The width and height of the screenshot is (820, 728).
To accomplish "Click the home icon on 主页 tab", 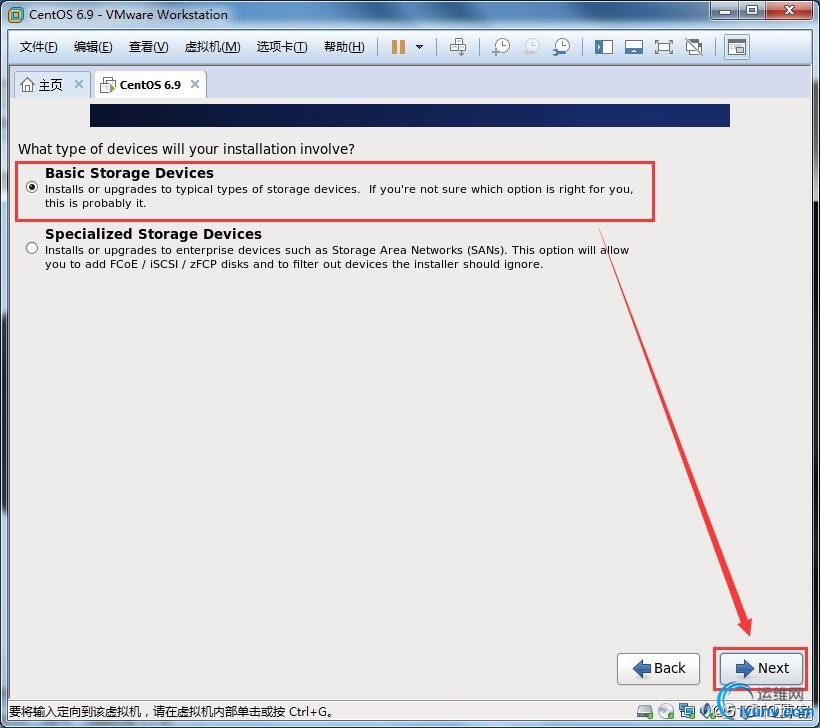I will 27,85.
